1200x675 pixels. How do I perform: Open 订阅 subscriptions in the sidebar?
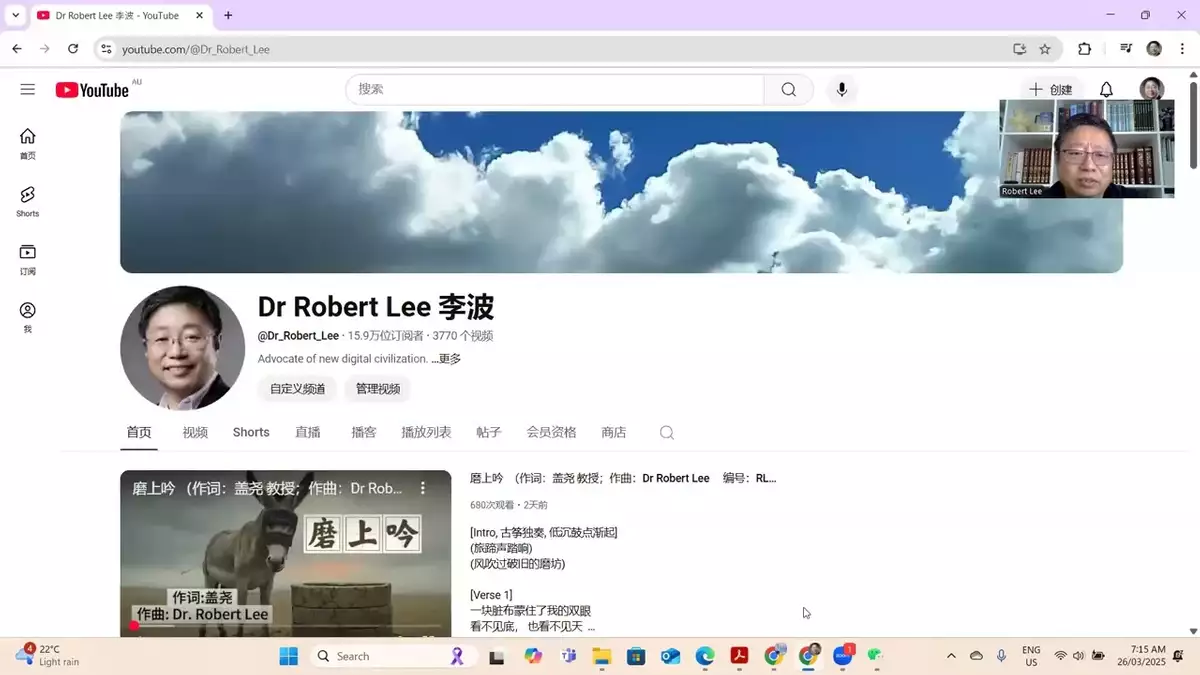[x=28, y=259]
